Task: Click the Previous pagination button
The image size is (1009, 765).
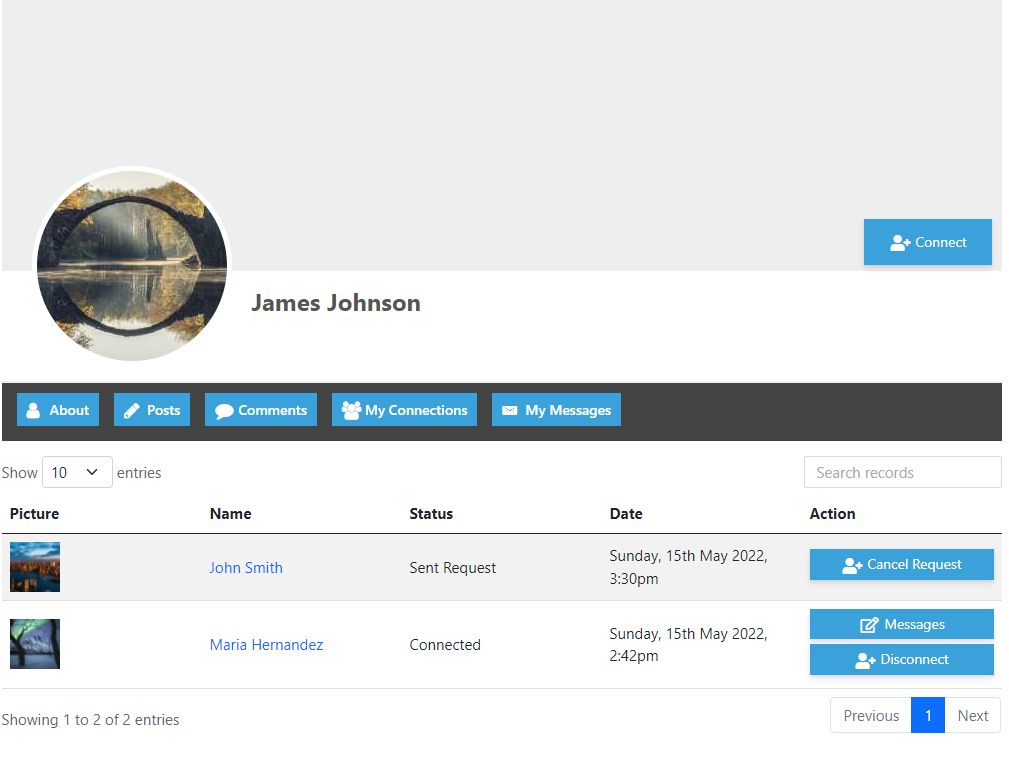Action: [x=871, y=715]
